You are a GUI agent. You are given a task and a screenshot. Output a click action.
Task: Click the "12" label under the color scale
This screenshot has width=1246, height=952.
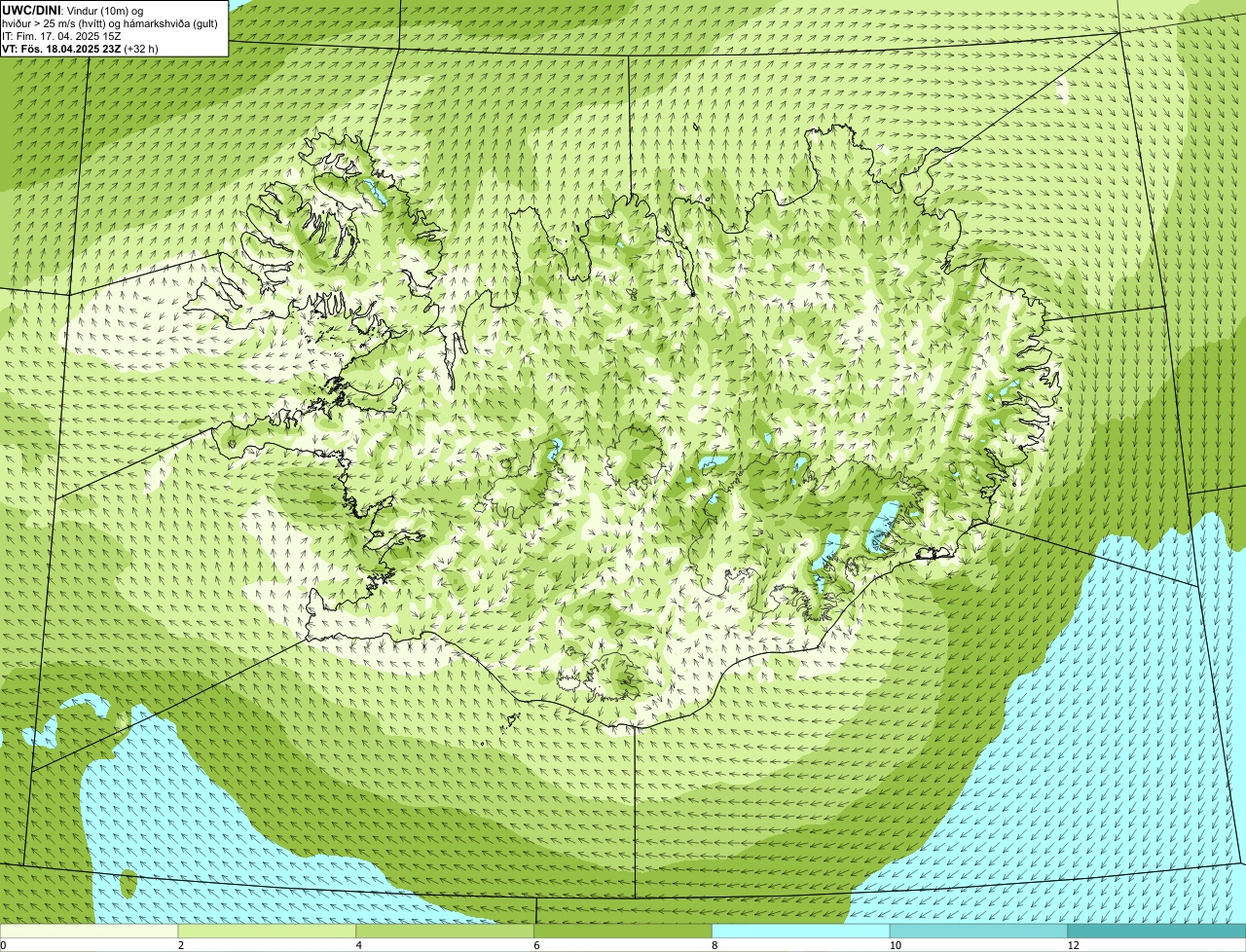pos(1072,945)
